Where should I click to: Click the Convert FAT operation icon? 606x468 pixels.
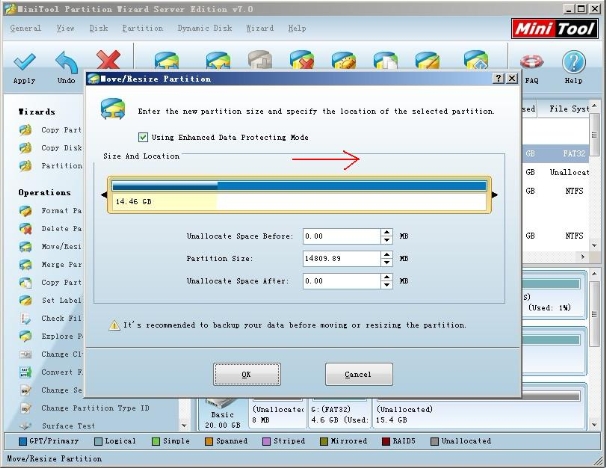point(26,372)
